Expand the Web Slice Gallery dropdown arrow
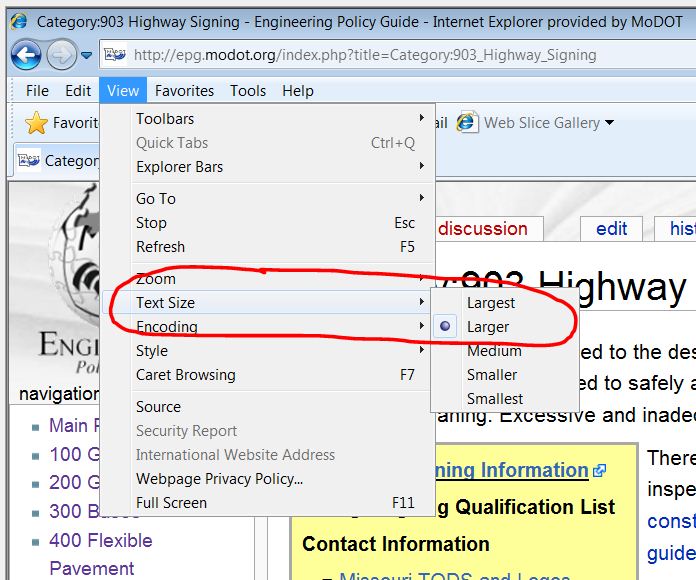 610,122
